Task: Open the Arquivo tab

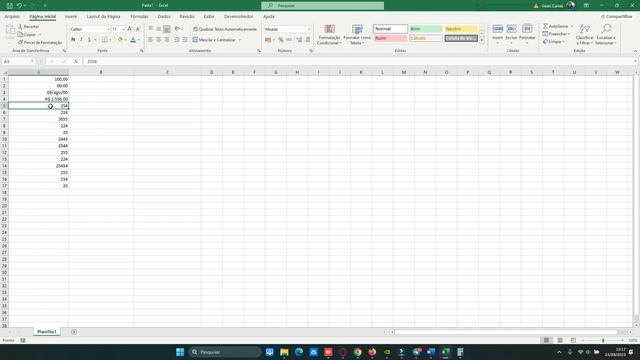Action: pos(12,16)
